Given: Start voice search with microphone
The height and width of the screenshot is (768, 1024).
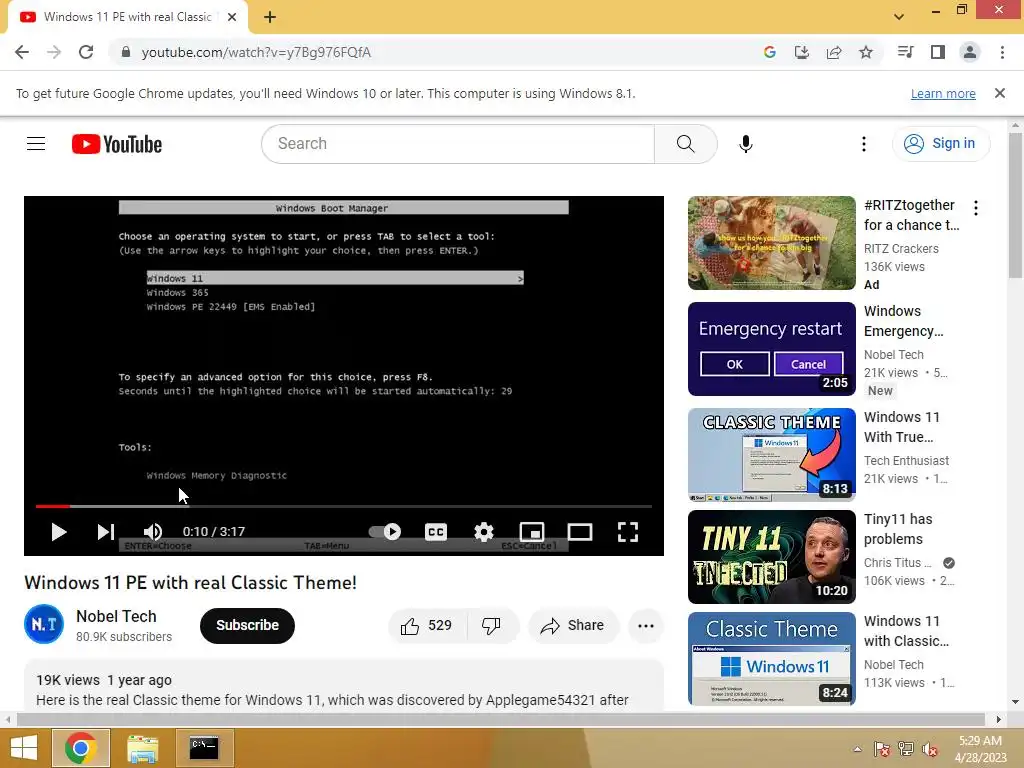Looking at the screenshot, I should point(746,144).
